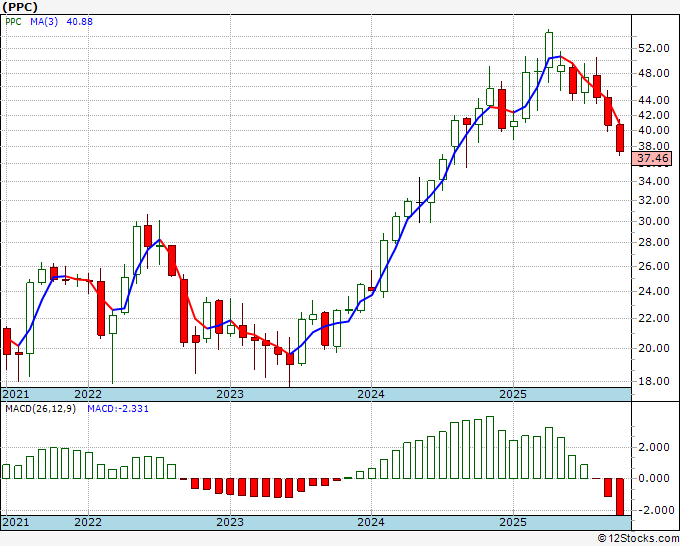Click the 26.00 price axis label
The width and height of the screenshot is (680, 546).
[653, 266]
